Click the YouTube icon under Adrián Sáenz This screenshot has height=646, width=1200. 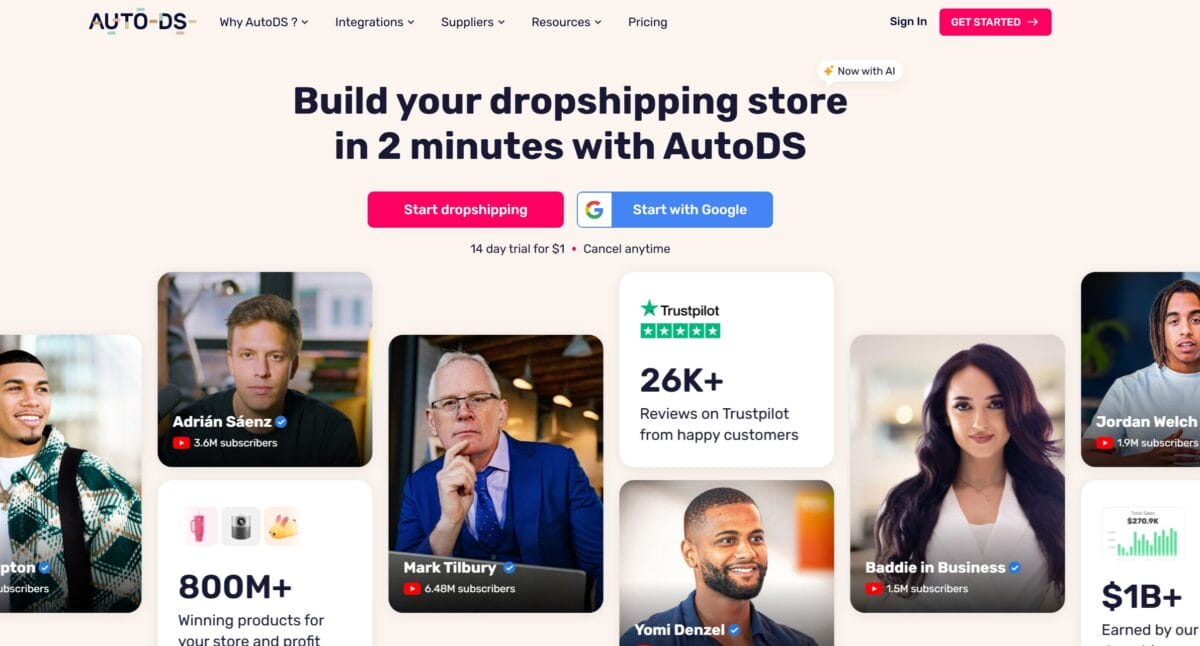pyautogui.click(x=181, y=443)
